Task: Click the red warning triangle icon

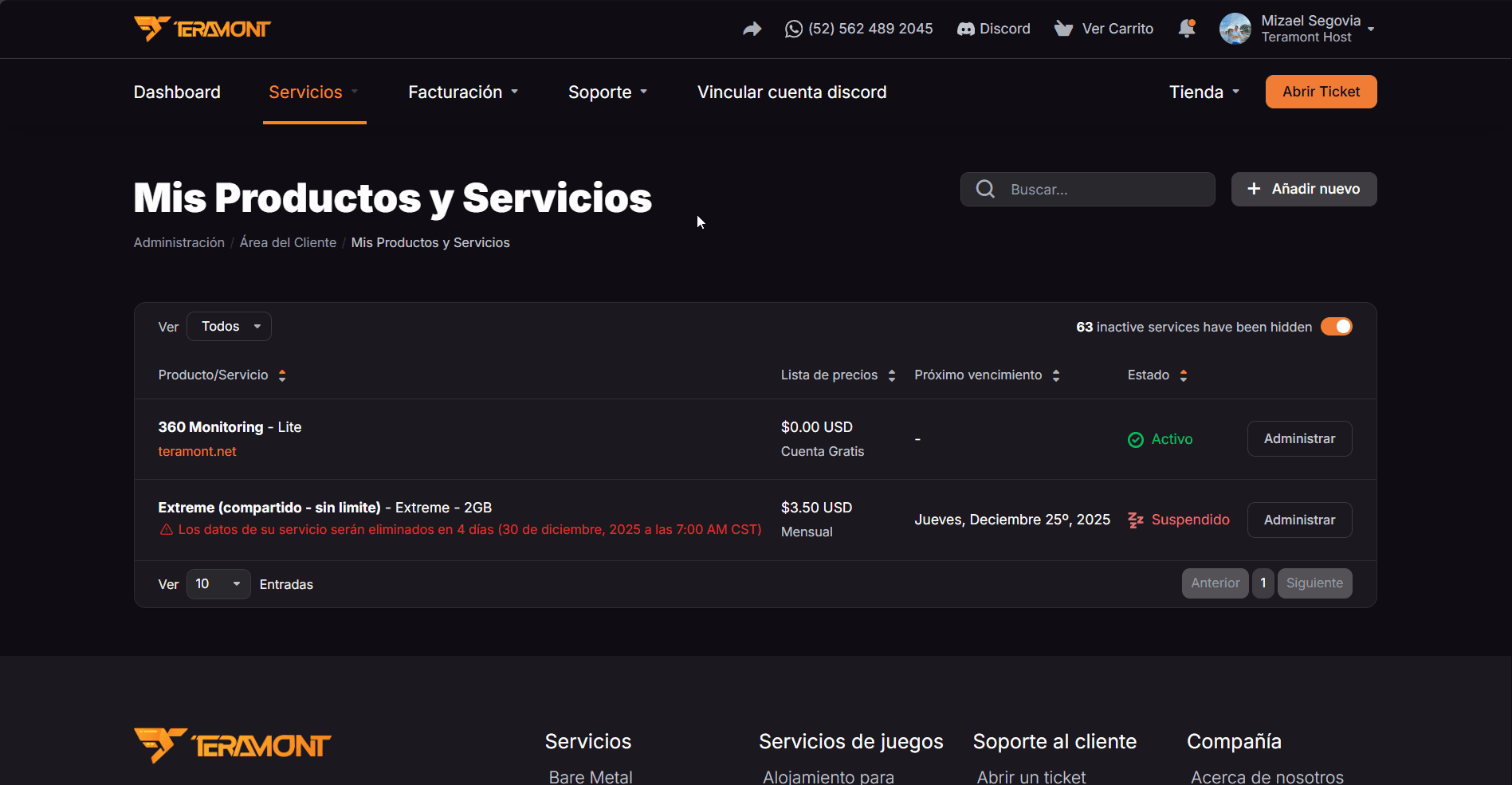Action: [x=167, y=530]
